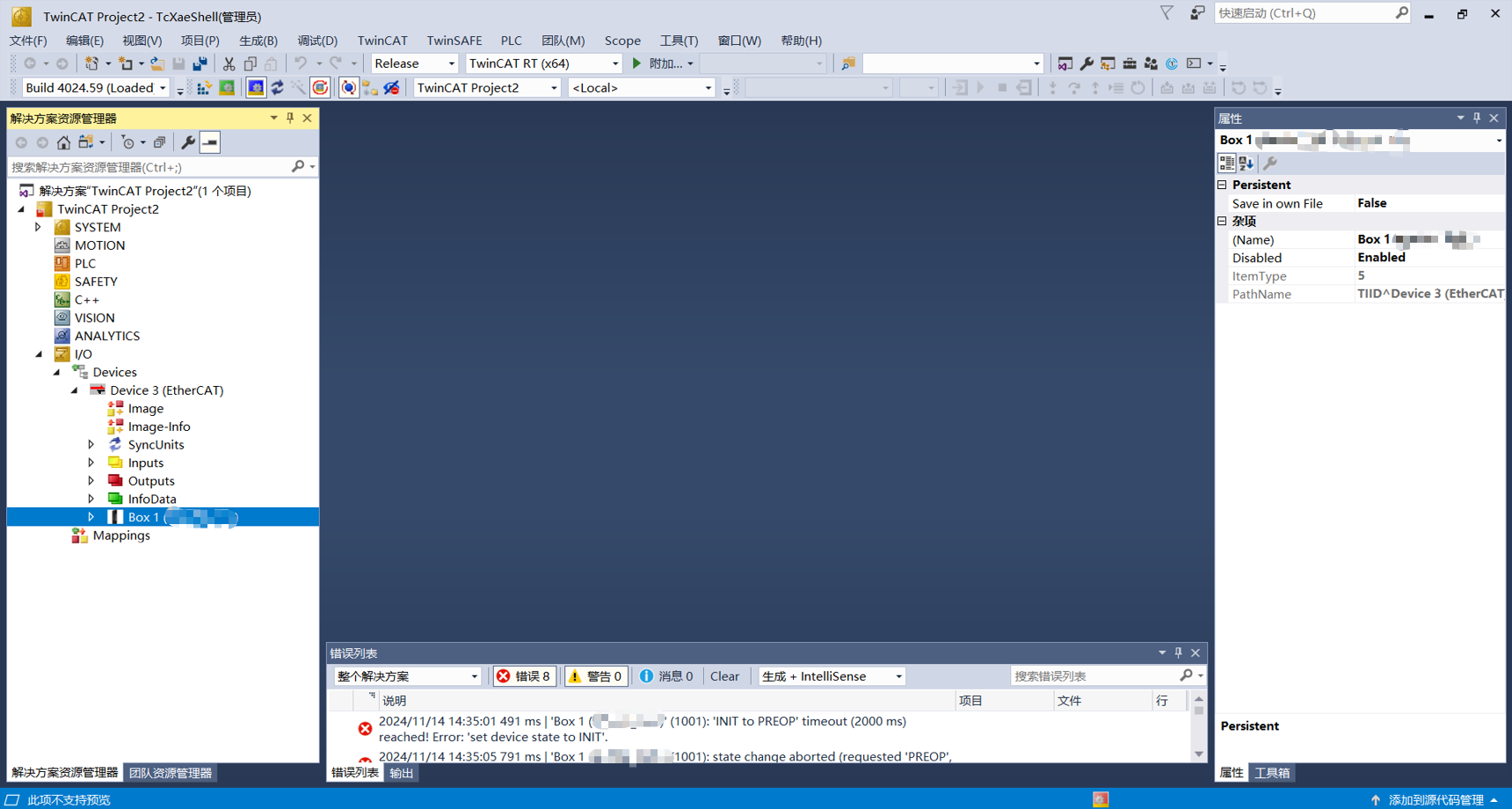Select the Mappings tree item

click(x=121, y=536)
